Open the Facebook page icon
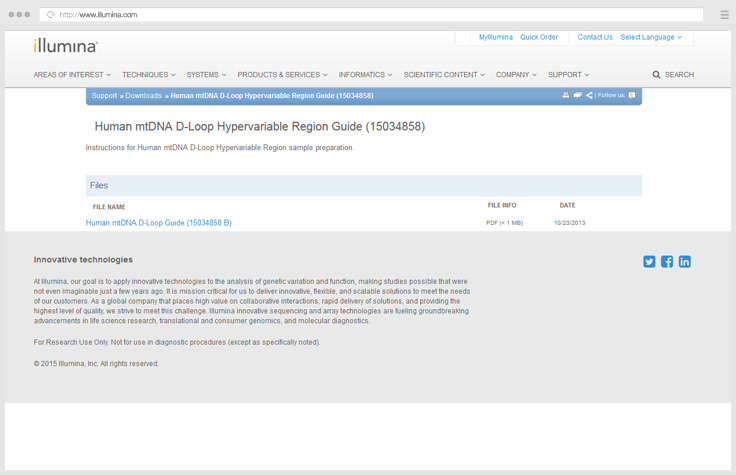 click(667, 261)
